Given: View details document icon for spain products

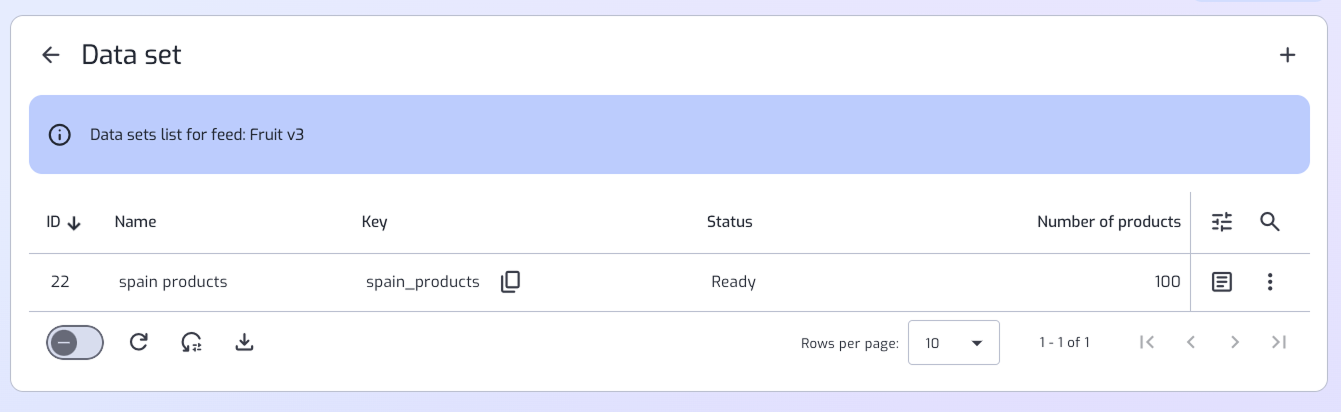Looking at the screenshot, I should click(1221, 282).
